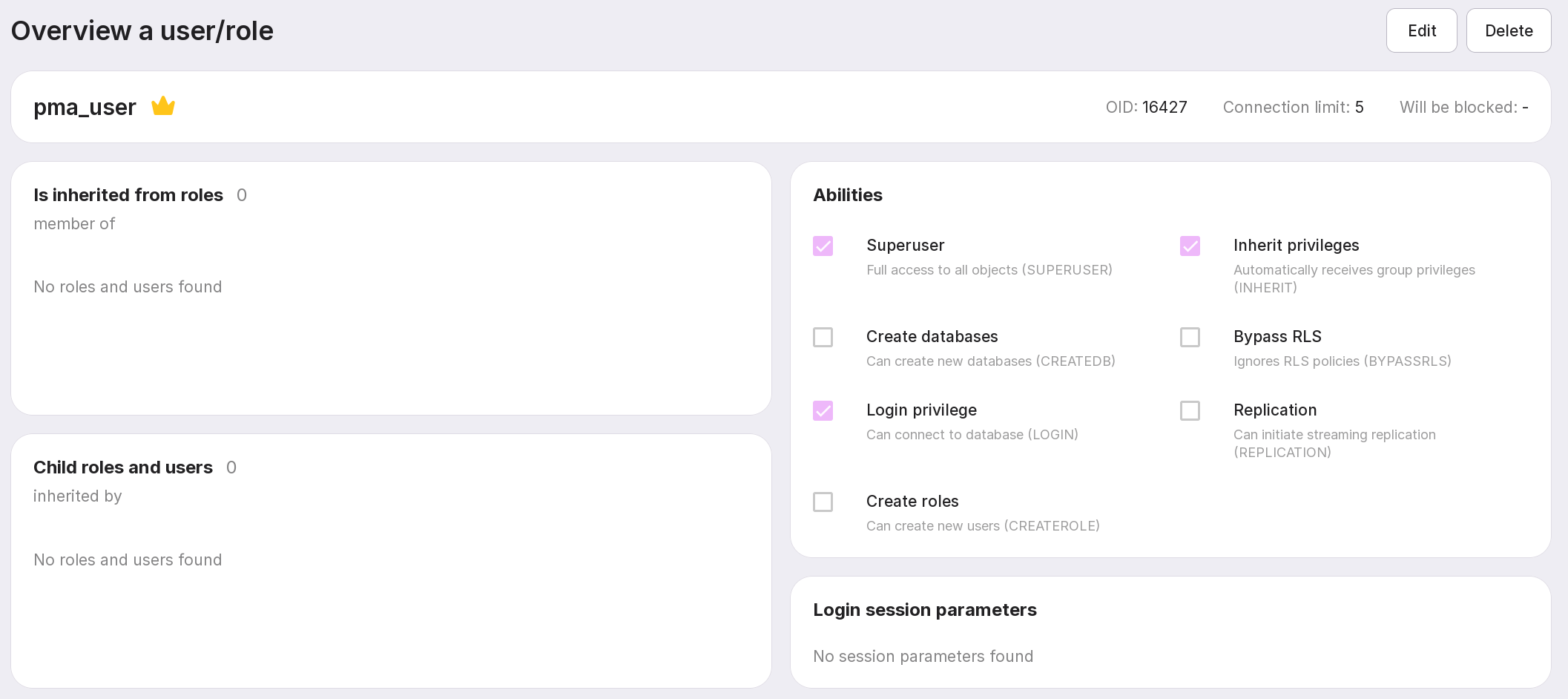
Task: Disable the Login privilege checkbox
Action: [823, 411]
